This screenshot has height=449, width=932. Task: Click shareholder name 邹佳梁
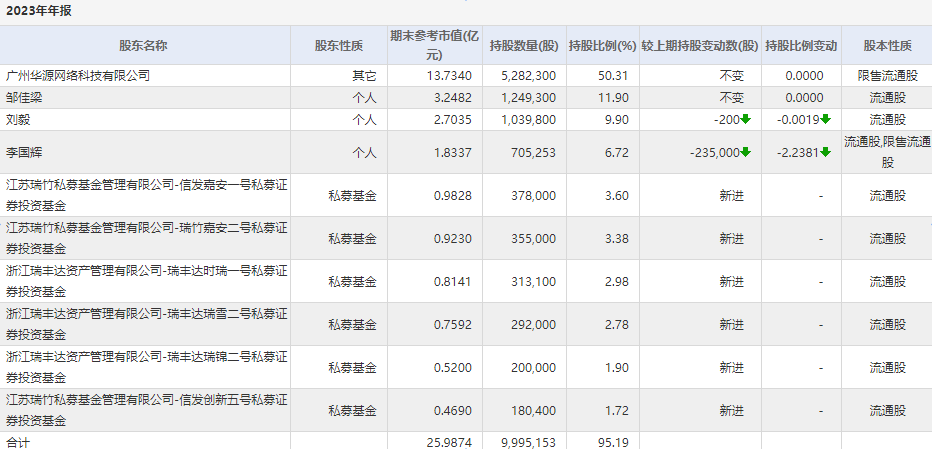24,98
